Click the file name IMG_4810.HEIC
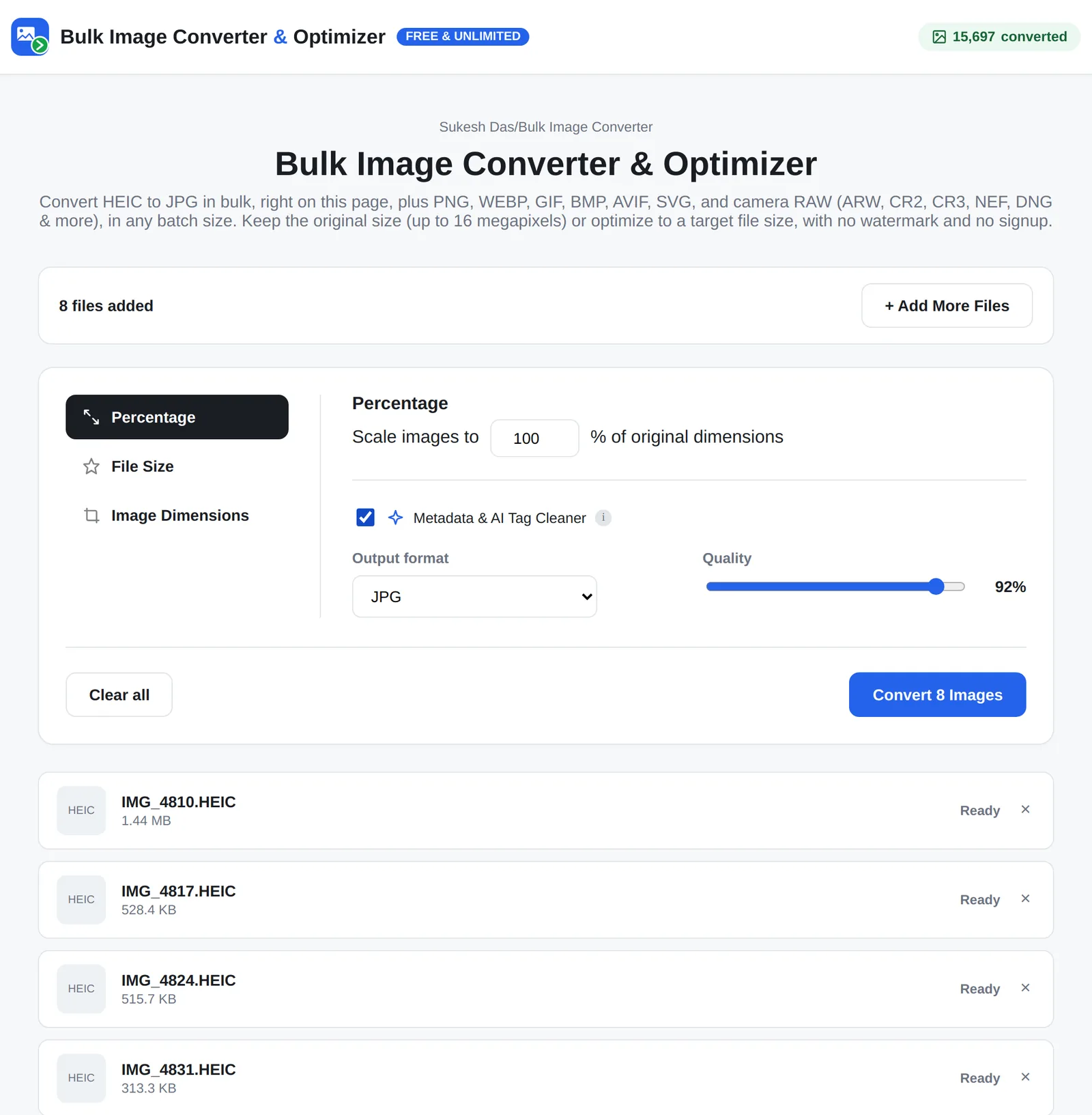This screenshot has width=1092, height=1115. click(x=178, y=802)
